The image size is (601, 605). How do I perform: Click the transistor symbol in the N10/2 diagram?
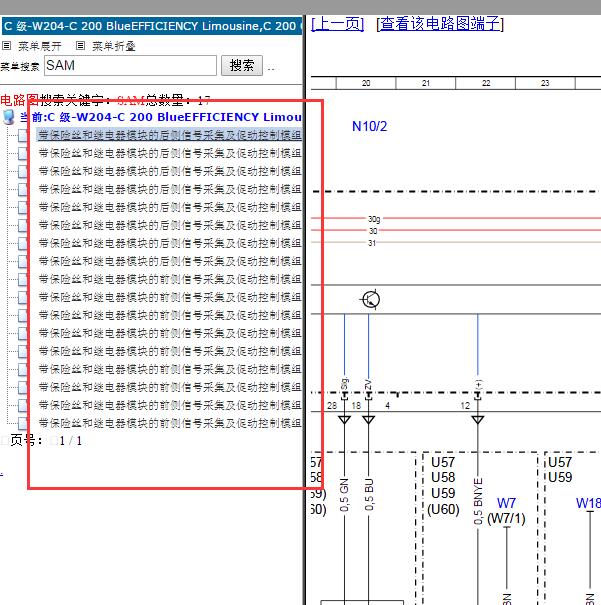coord(371,299)
